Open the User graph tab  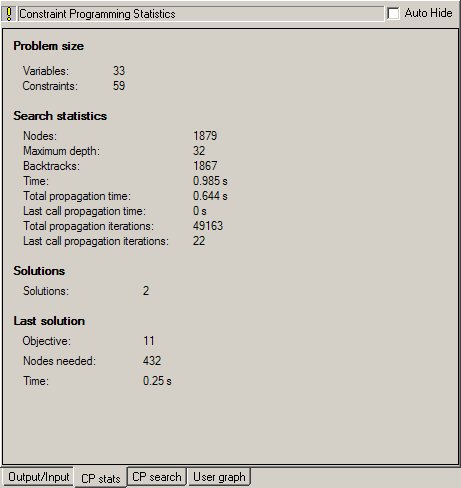tap(219, 477)
